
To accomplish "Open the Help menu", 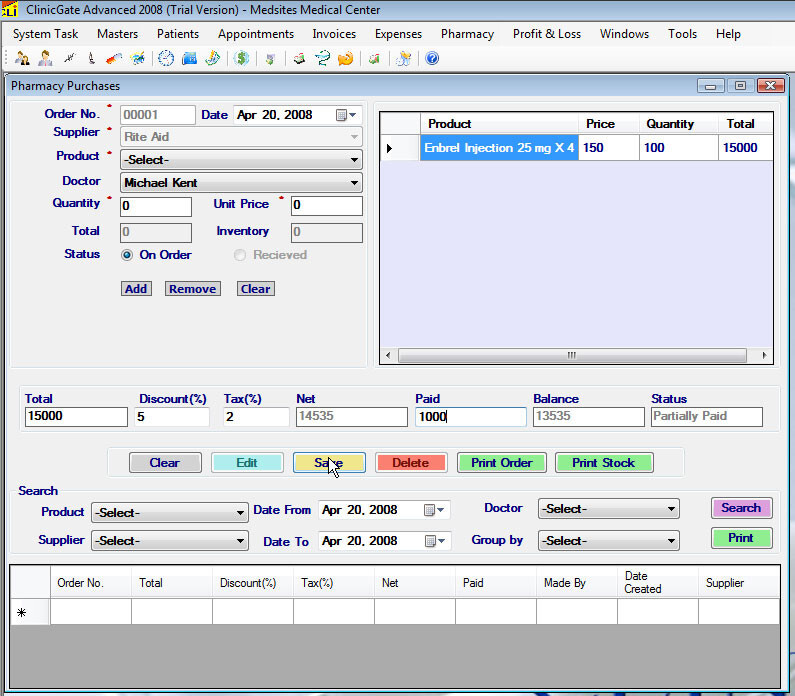I will 729,34.
